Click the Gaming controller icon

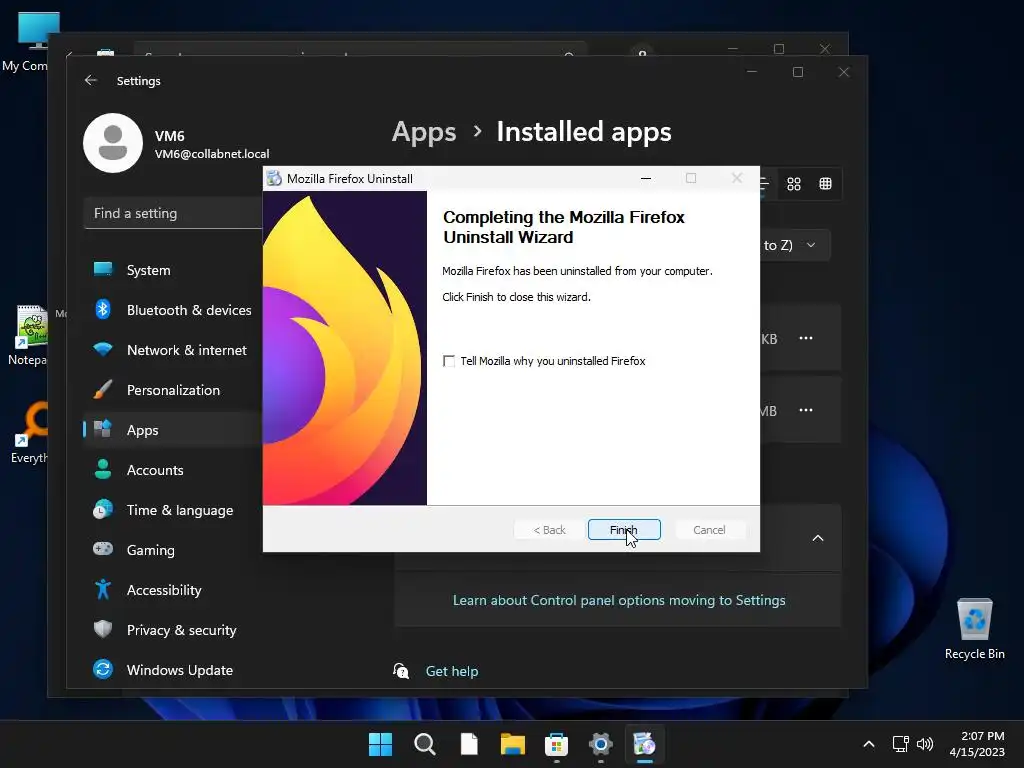[x=103, y=549]
